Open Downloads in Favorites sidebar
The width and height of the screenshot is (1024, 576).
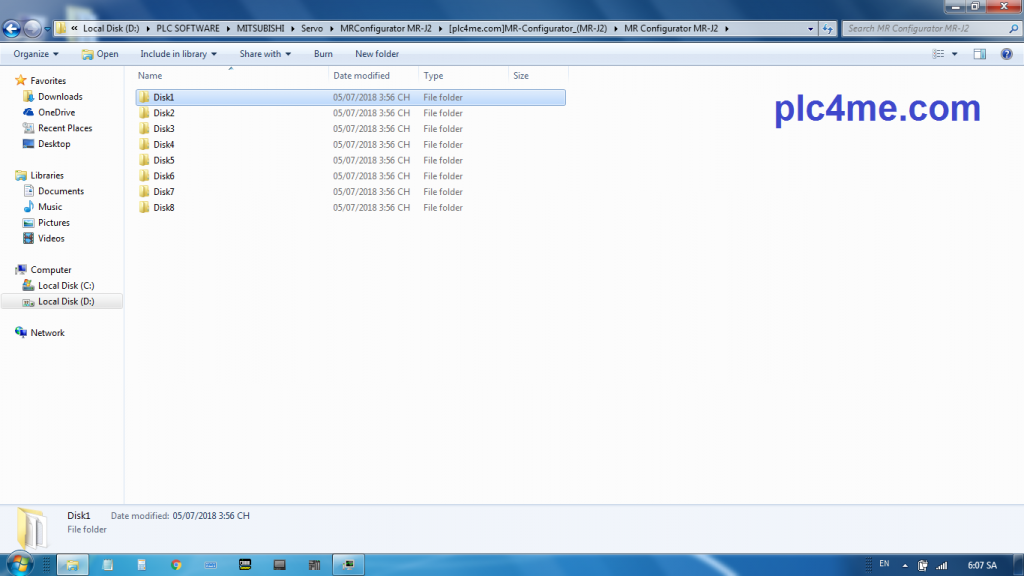coord(60,97)
